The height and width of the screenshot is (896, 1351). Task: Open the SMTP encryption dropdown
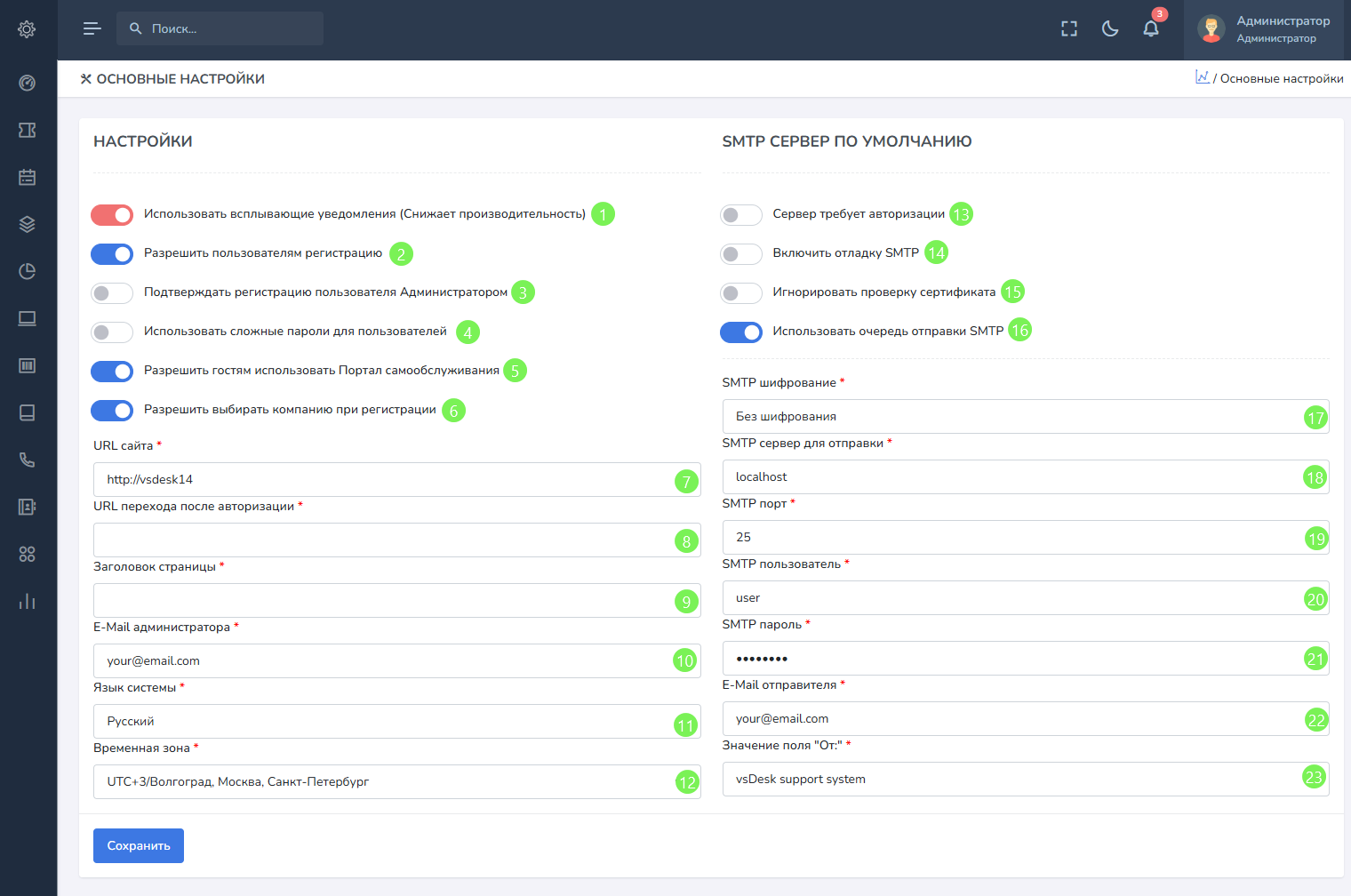1013,416
